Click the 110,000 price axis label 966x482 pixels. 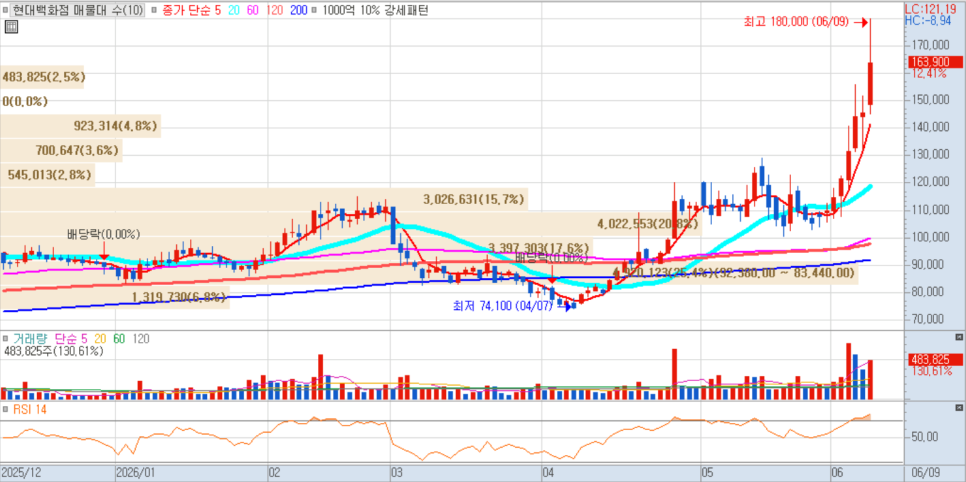point(930,210)
